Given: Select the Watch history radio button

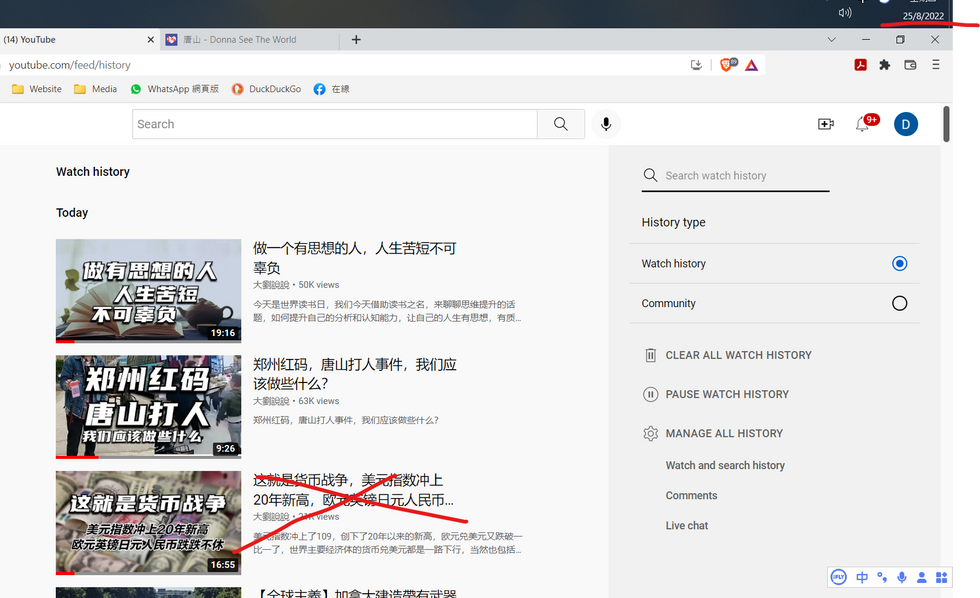Looking at the screenshot, I should pyautogui.click(x=899, y=263).
